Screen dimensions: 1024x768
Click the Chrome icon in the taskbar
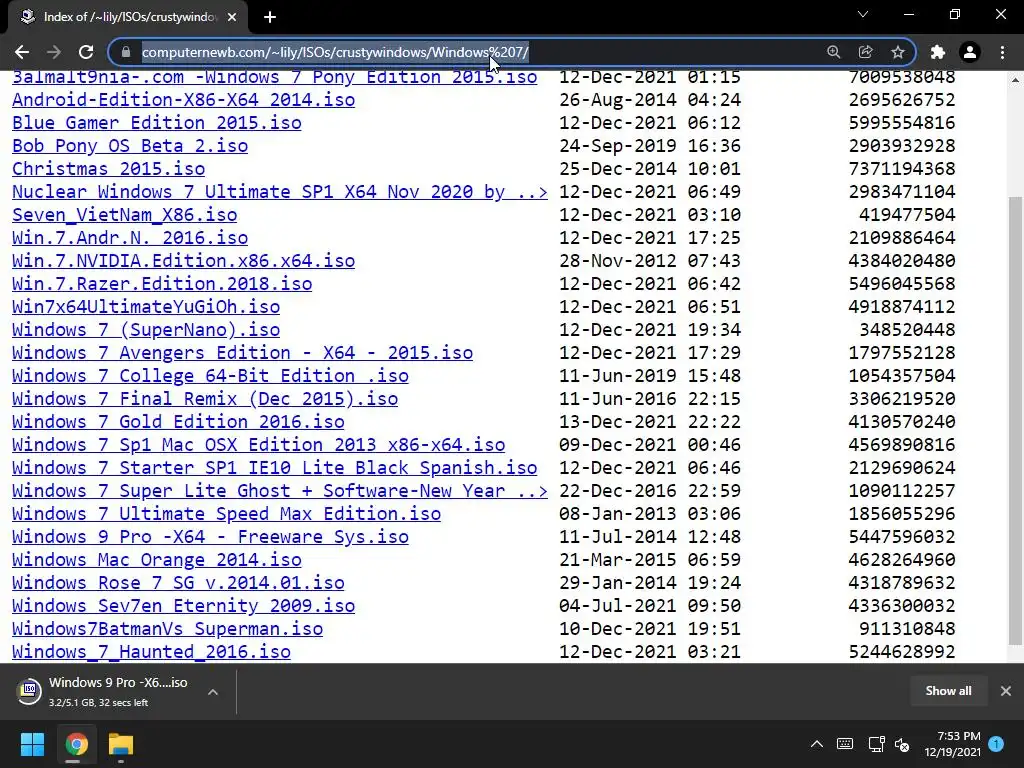click(x=76, y=744)
